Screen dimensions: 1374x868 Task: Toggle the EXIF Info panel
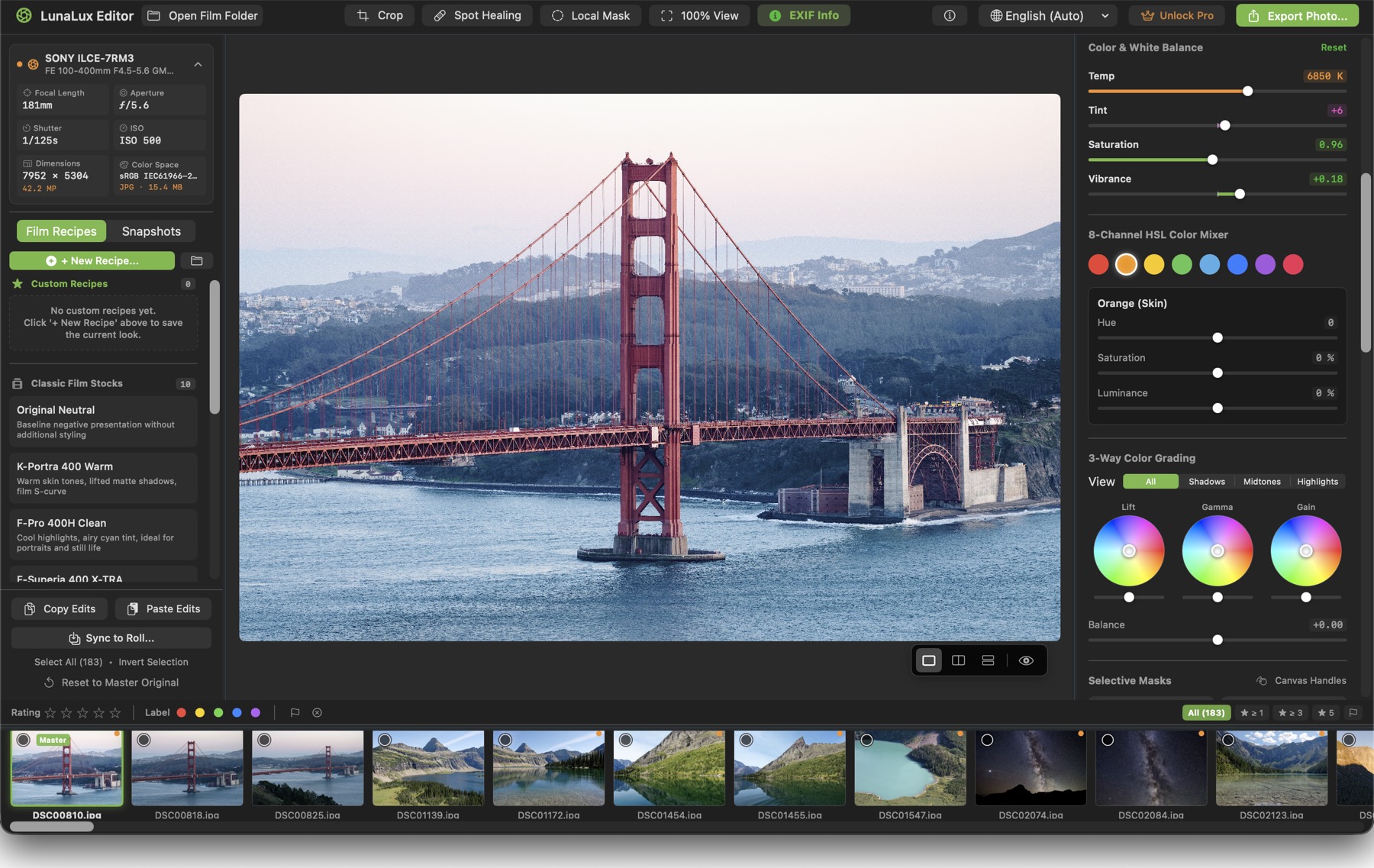point(804,15)
